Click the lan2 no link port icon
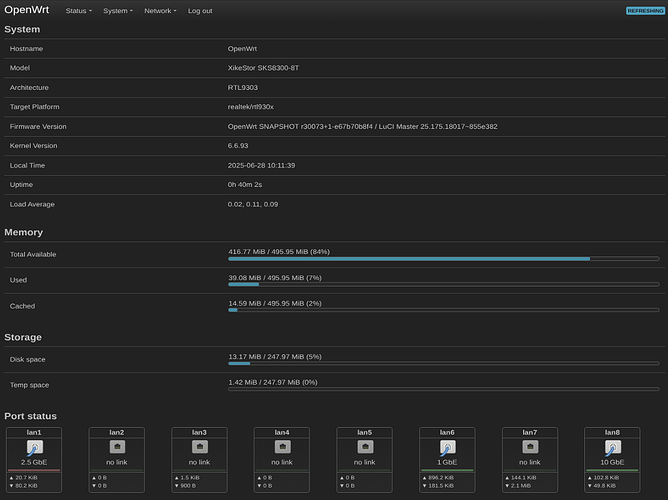This screenshot has width=668, height=500. 116,446
